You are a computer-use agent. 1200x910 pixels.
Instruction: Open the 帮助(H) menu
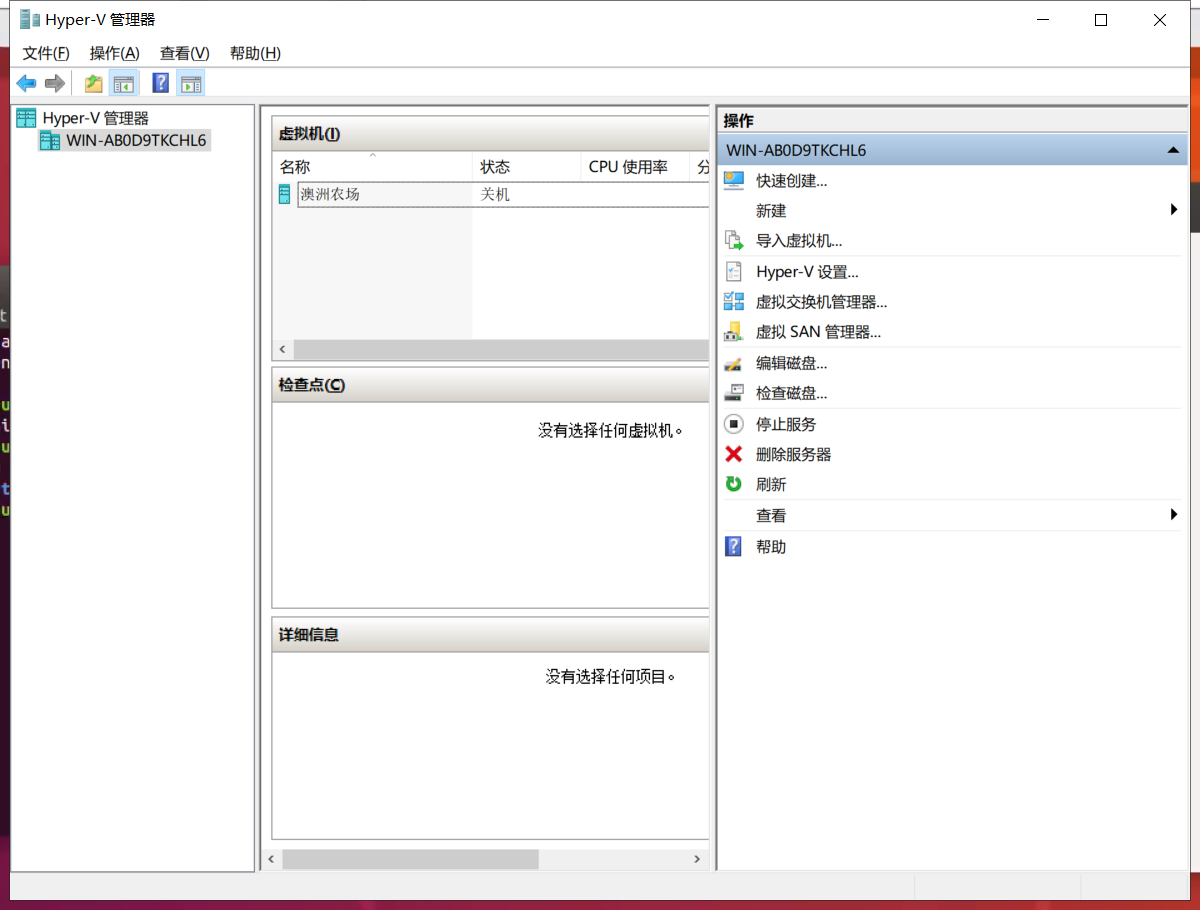255,53
